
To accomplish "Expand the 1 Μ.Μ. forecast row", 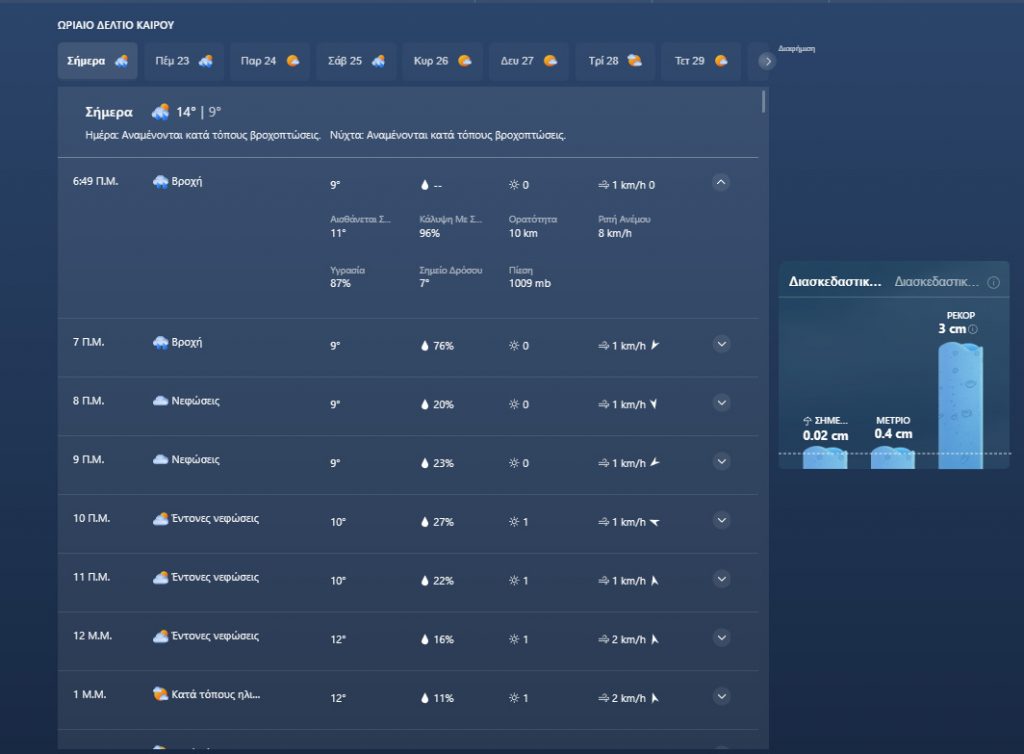I will 721,696.
